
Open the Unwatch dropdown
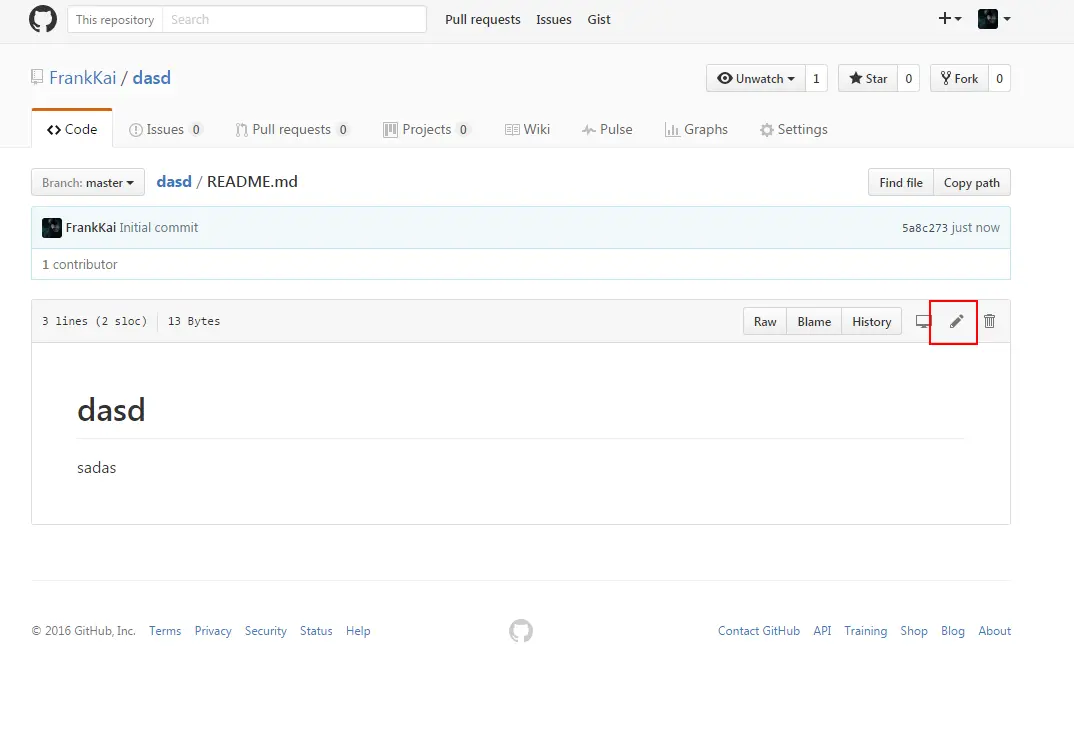755,78
